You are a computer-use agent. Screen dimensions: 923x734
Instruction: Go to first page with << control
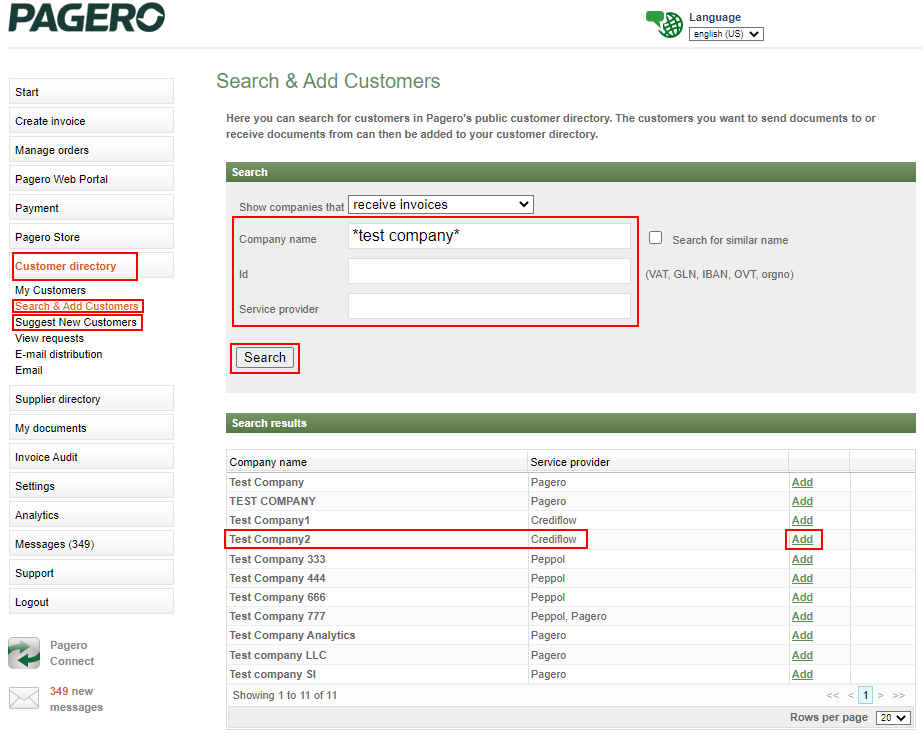pyautogui.click(x=832, y=695)
